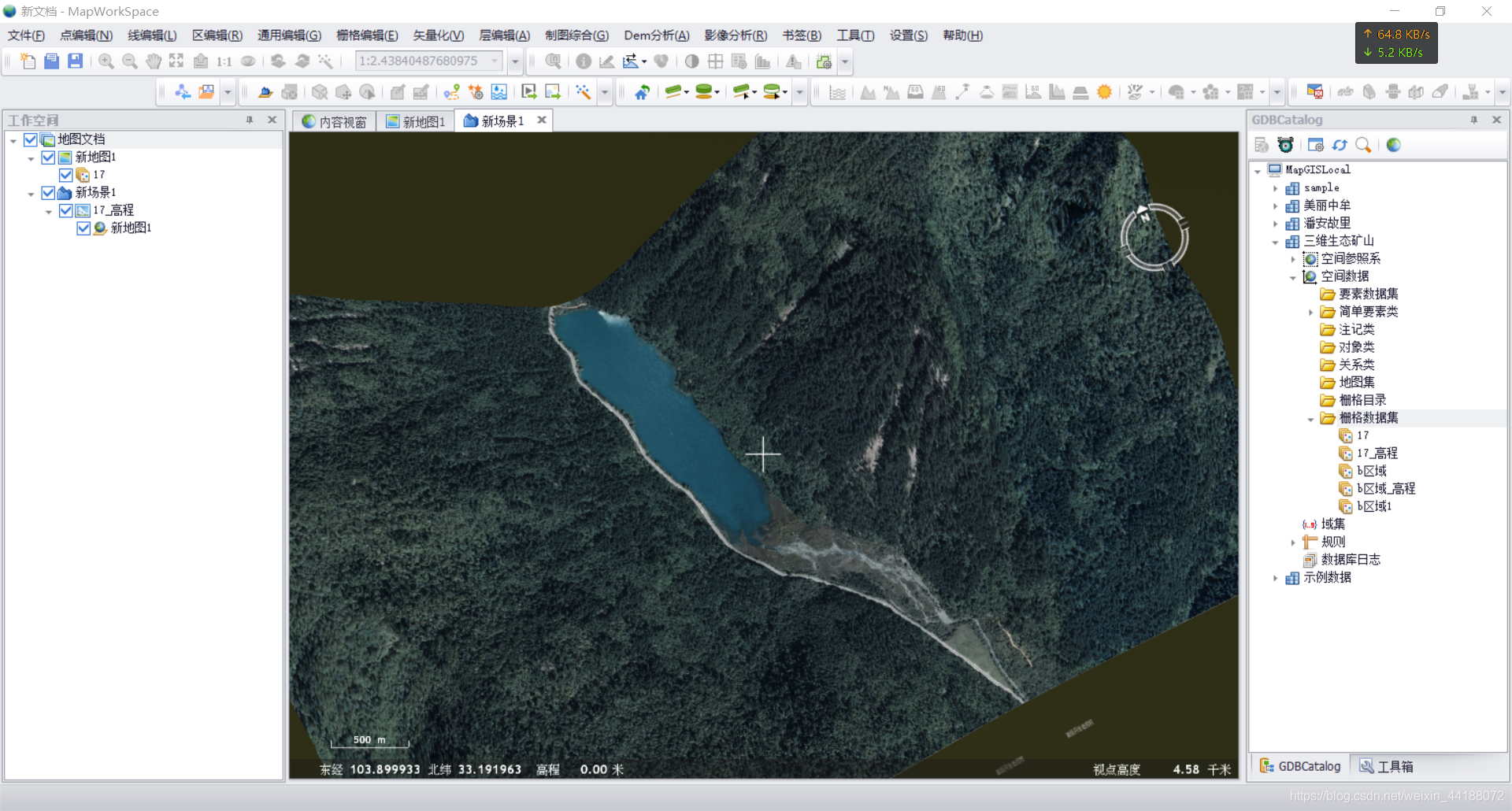1512x811 pixels.
Task: Select the pan hand tool
Action: pos(154,61)
